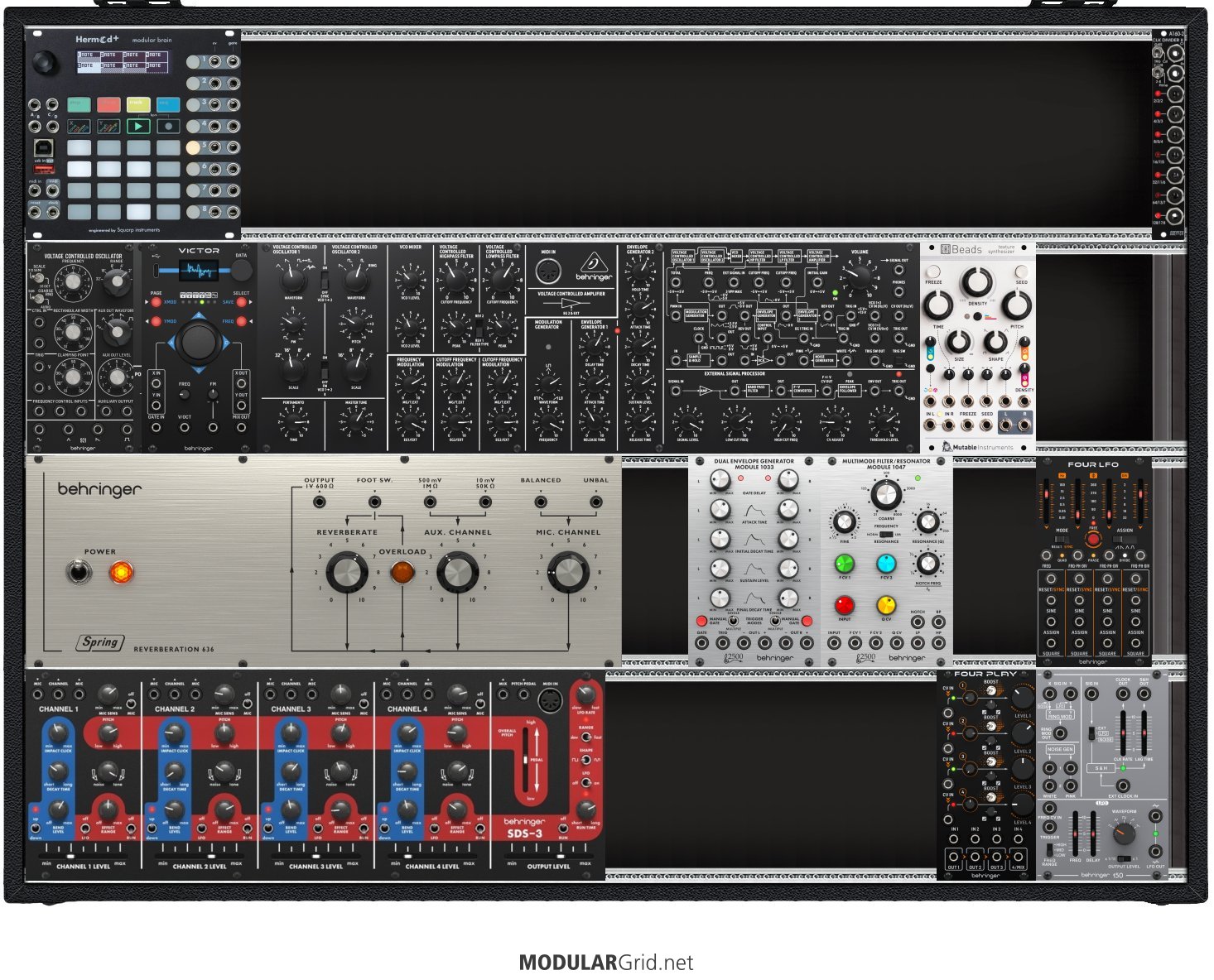Flip the spring reverb Power switch
Viewport: 1214px width, 980px height.
79,571
